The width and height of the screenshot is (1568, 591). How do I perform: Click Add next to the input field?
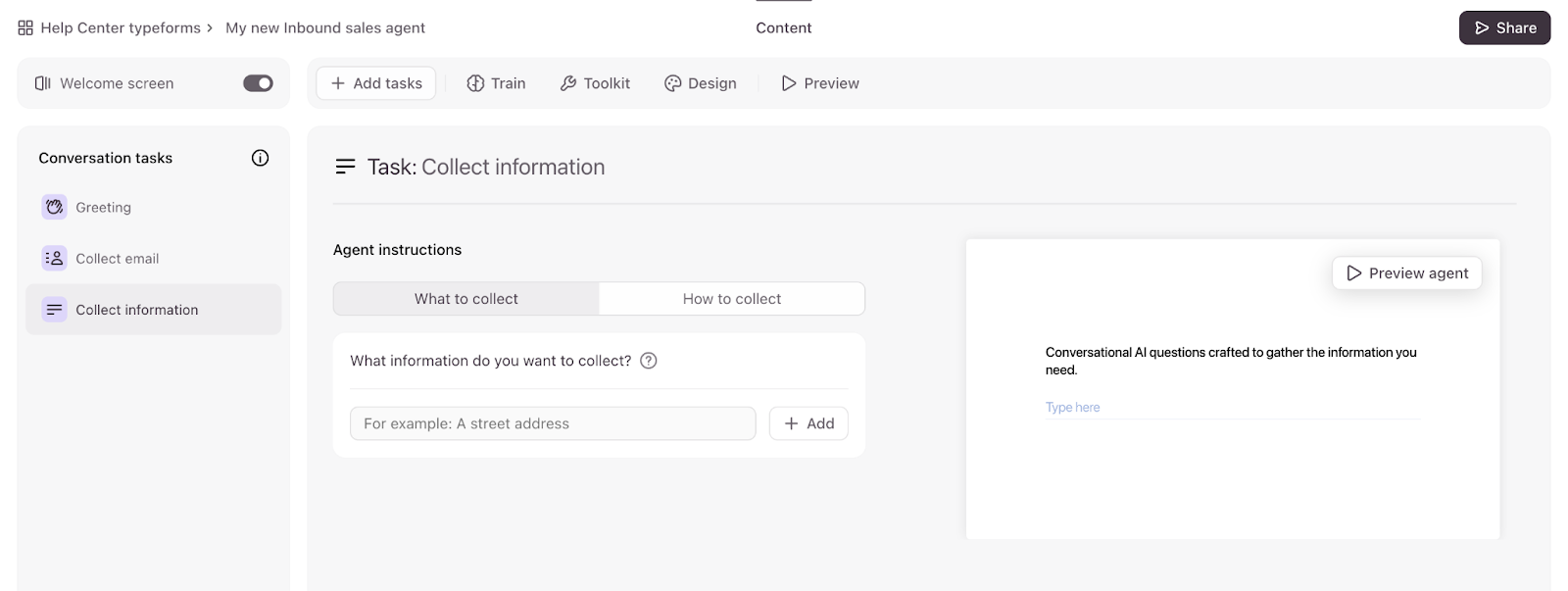pos(808,423)
